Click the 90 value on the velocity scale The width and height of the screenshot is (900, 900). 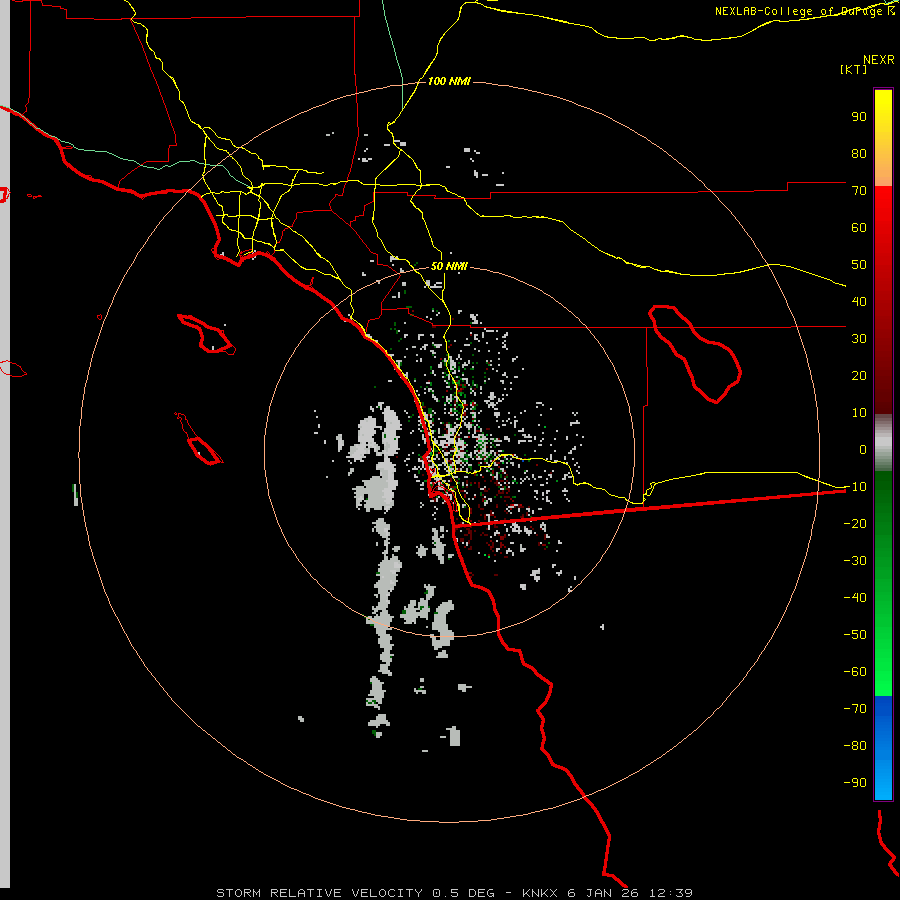pyautogui.click(x=859, y=117)
